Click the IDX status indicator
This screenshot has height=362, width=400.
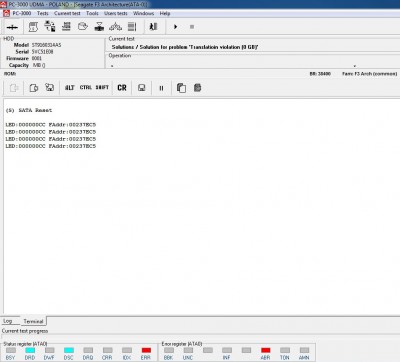click(127, 350)
